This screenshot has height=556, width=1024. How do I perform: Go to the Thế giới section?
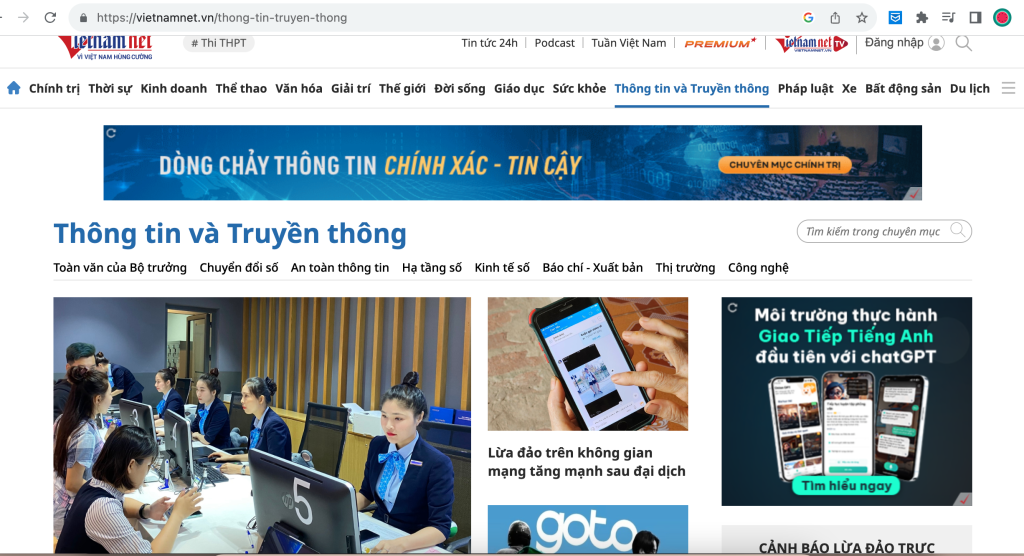(x=402, y=88)
